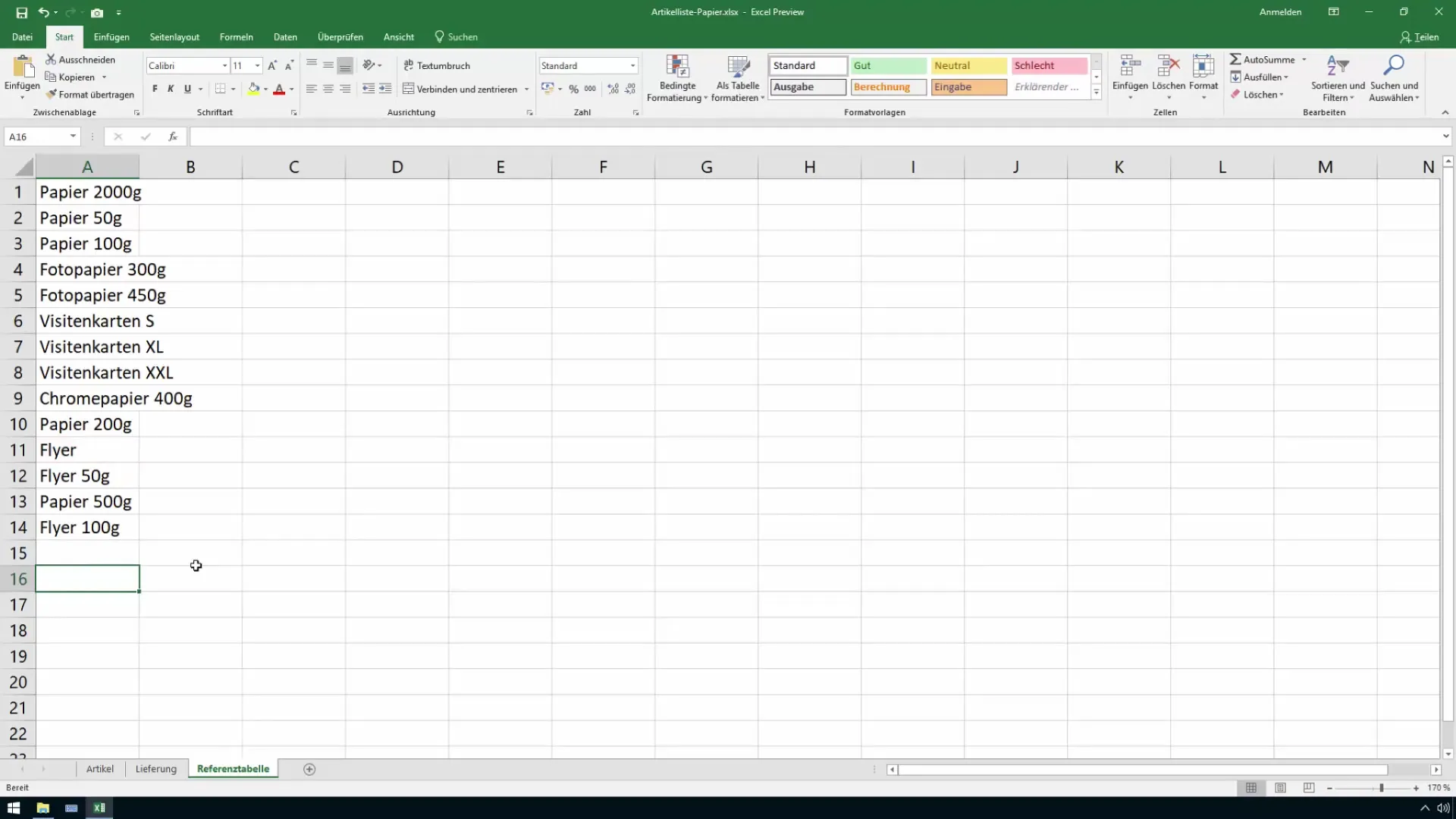Open Sortieren und Filtern
Screen dimensions: 1456x819
(x=1338, y=77)
